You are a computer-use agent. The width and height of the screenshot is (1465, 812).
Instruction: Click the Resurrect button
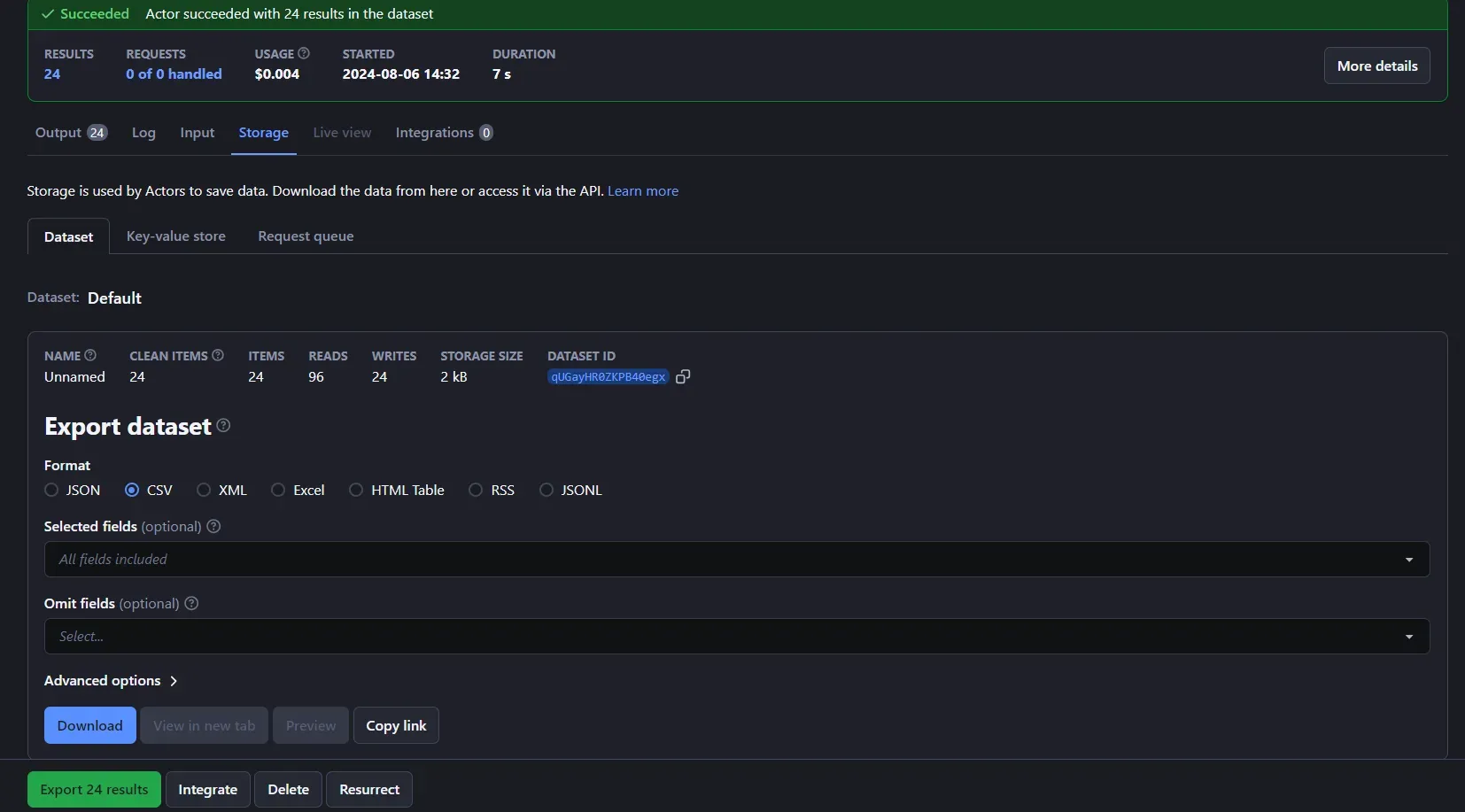click(369, 789)
